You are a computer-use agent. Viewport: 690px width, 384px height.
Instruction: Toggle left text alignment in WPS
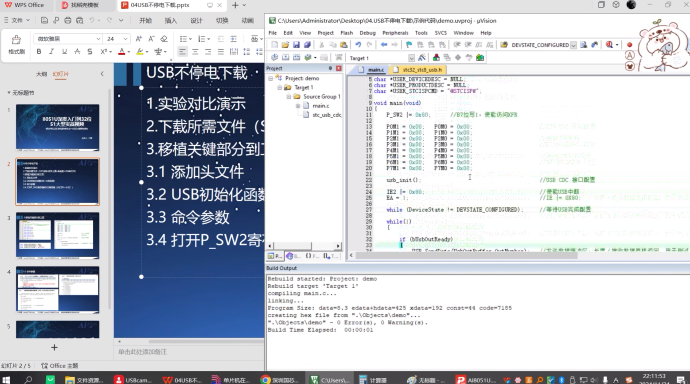coord(182,52)
